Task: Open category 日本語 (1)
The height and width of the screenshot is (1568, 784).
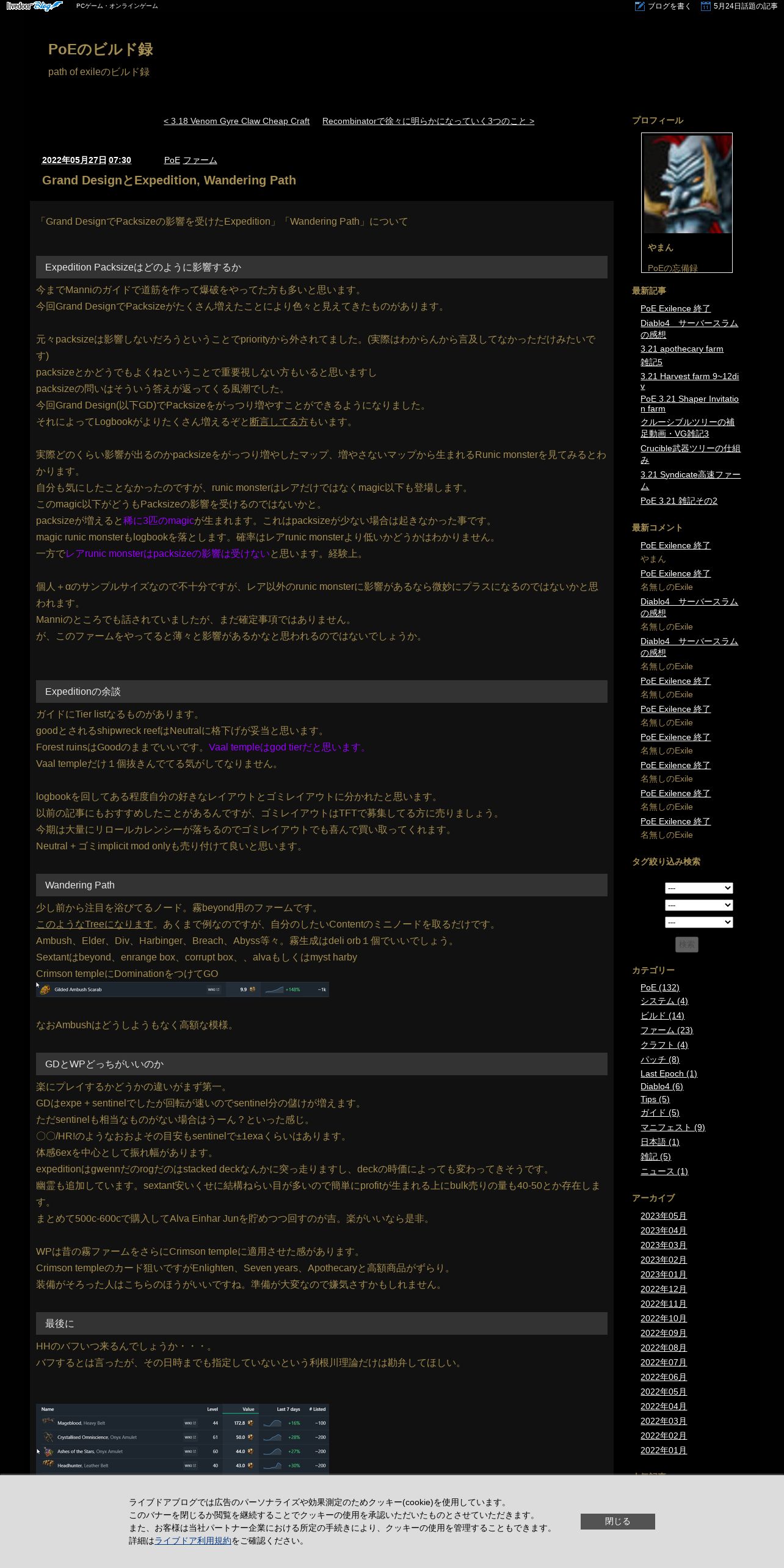Action: pyautogui.click(x=660, y=1142)
